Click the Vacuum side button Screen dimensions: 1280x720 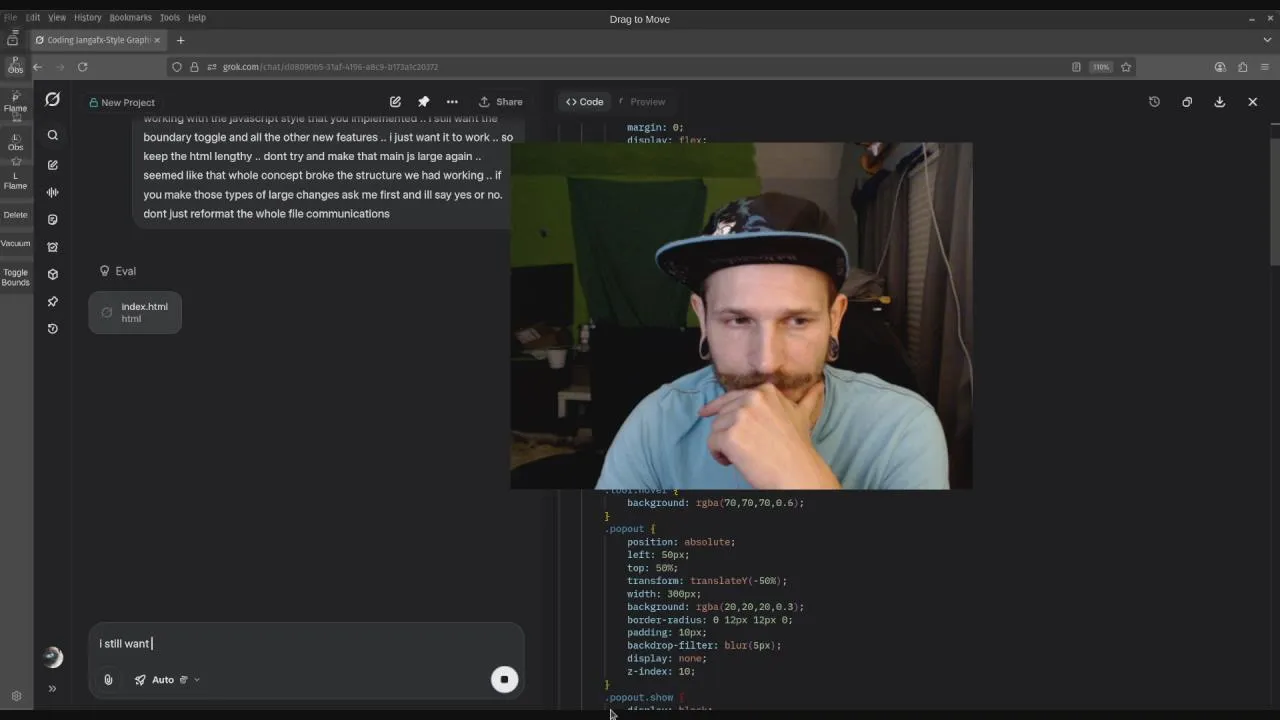(x=15, y=243)
